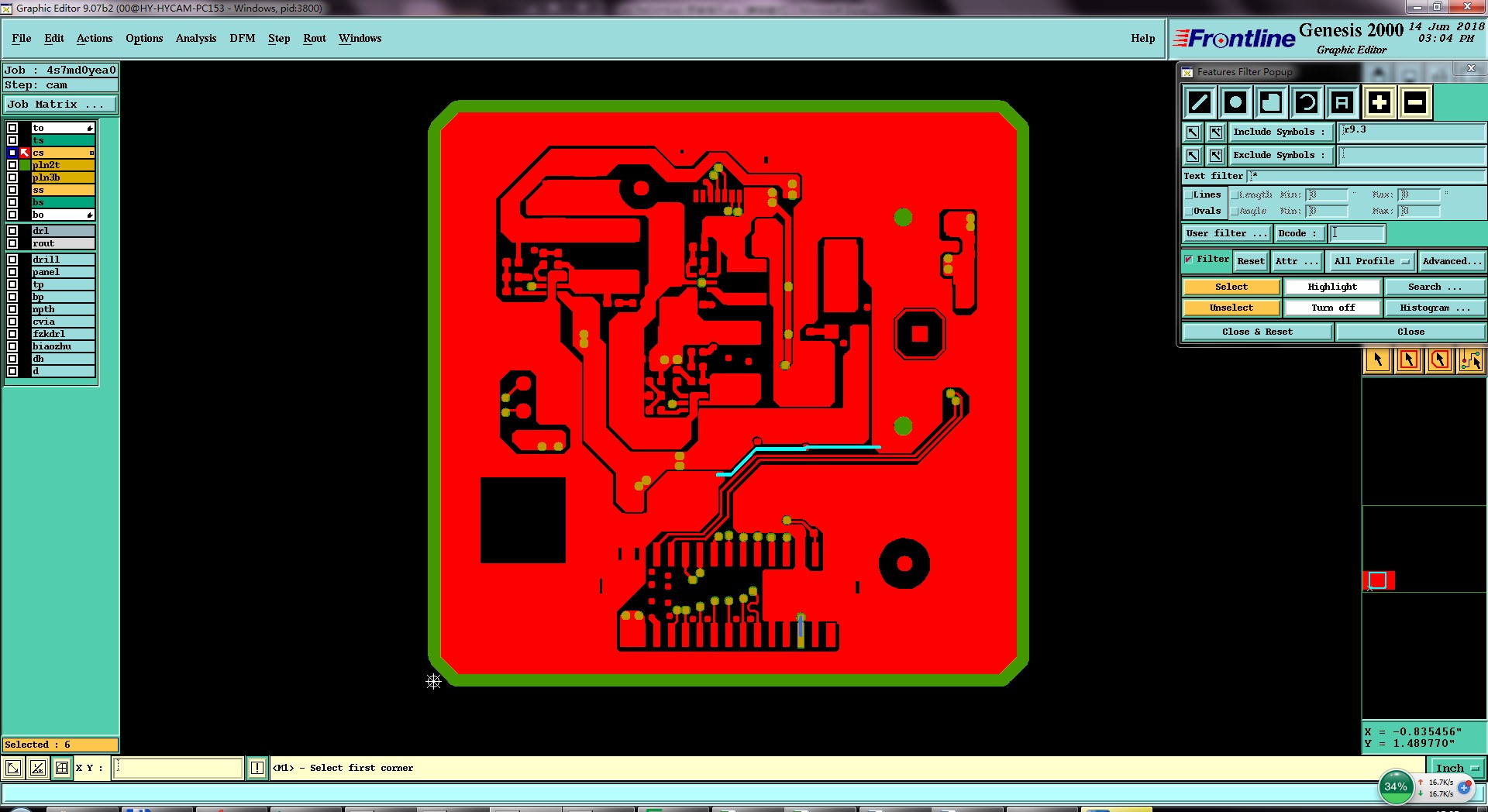Click the diagonal measure icon in the status bar
The image size is (1488, 812).
[37, 768]
